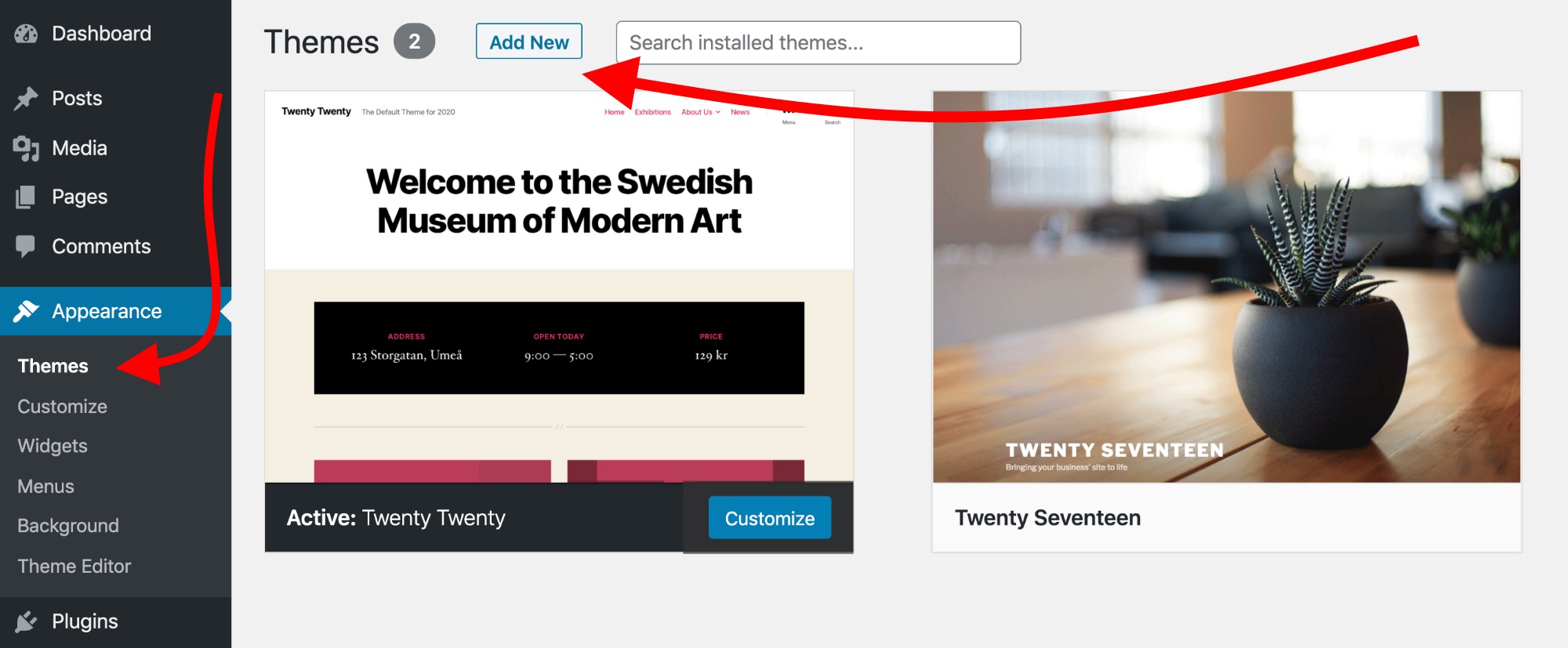Click the themes count badge showing 2

point(414,42)
